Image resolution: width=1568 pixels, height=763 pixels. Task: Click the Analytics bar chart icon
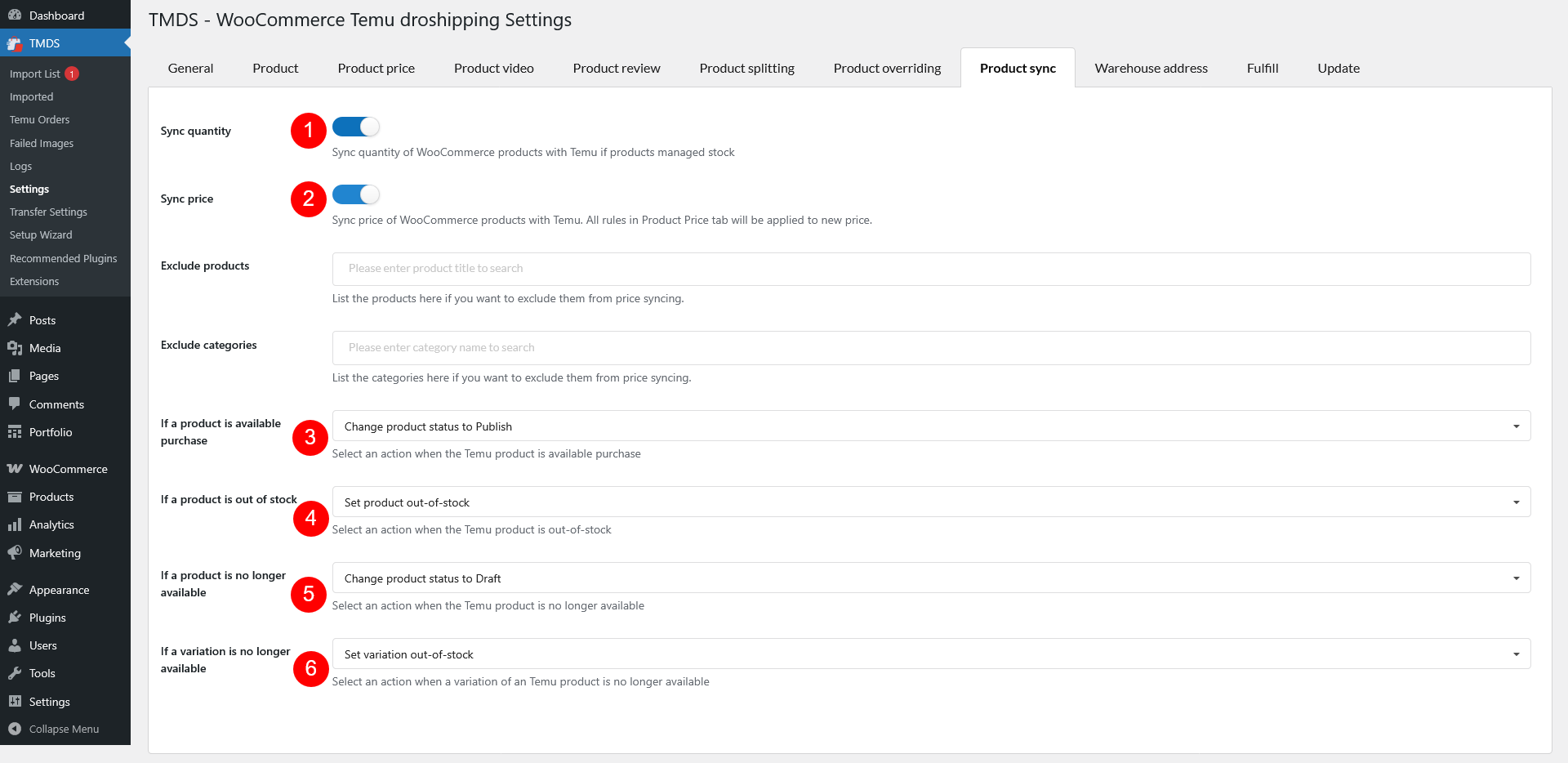click(15, 524)
